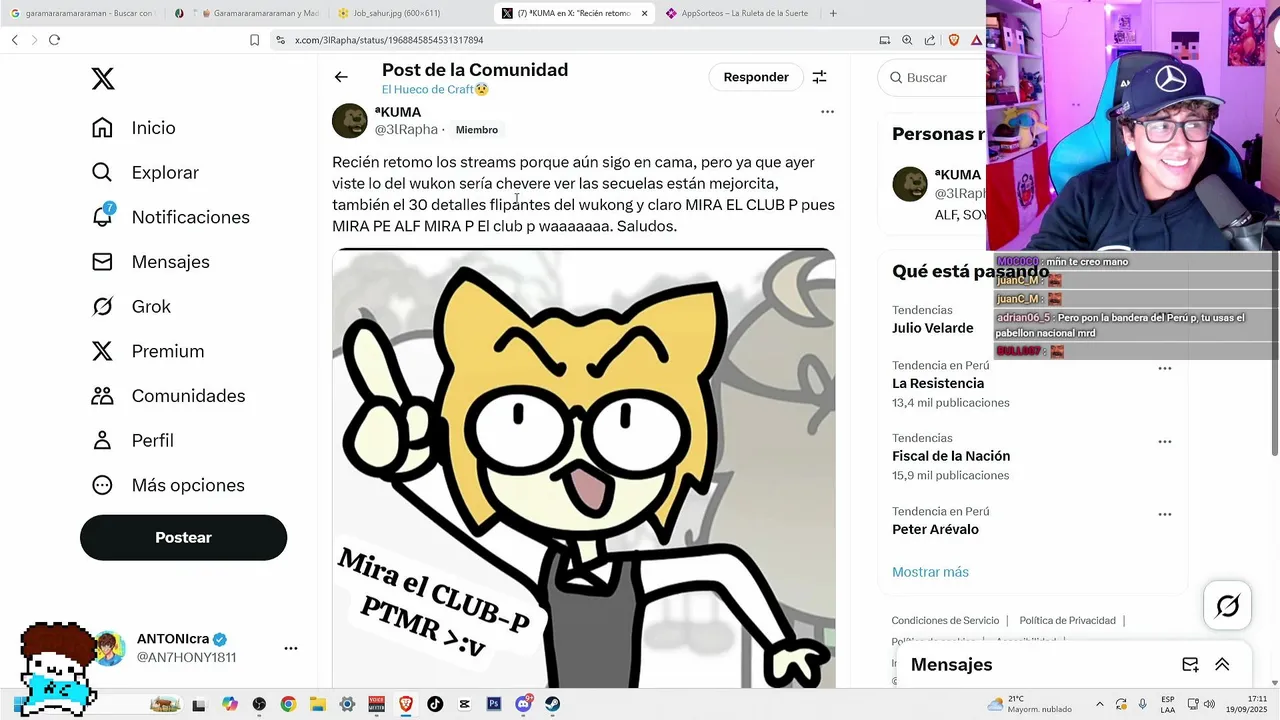Click the floating Grok button

(x=1227, y=606)
